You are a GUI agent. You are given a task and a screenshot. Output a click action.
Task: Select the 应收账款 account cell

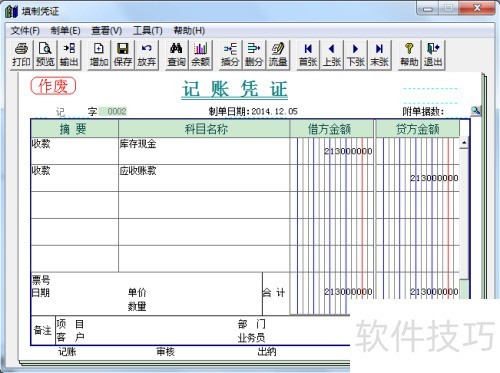pos(204,178)
